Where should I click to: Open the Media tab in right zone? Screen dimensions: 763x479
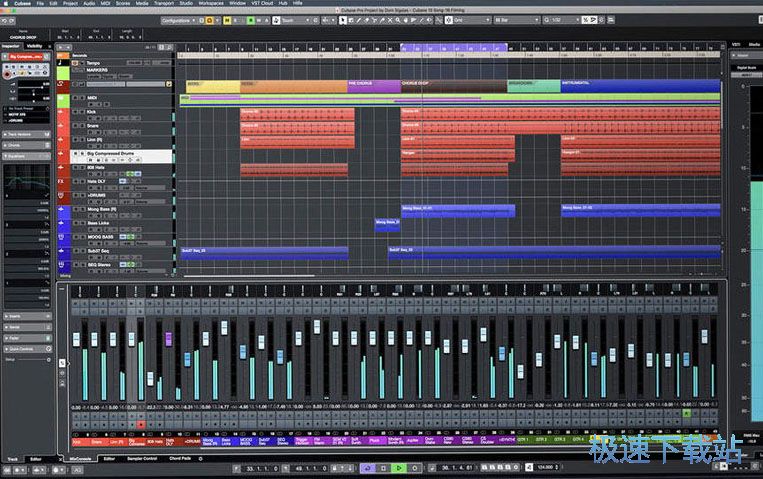pos(754,44)
